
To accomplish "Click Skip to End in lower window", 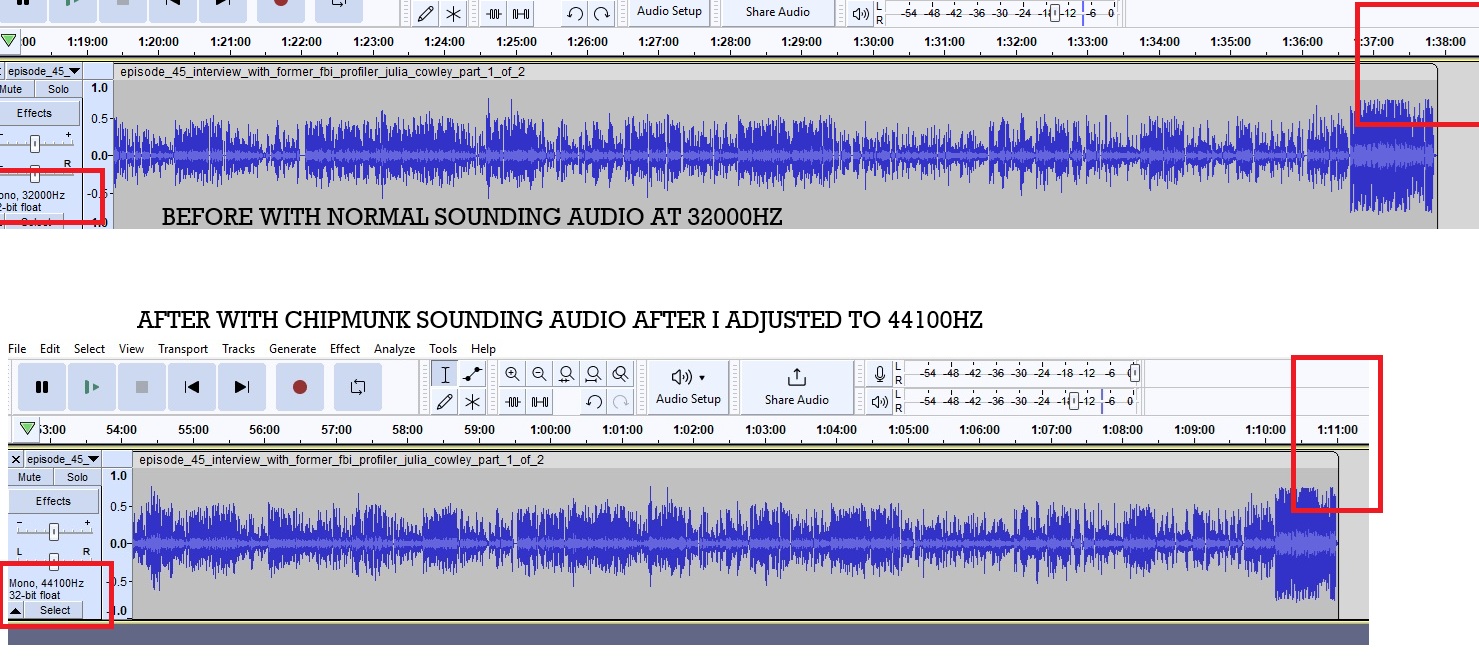I will click(x=242, y=387).
